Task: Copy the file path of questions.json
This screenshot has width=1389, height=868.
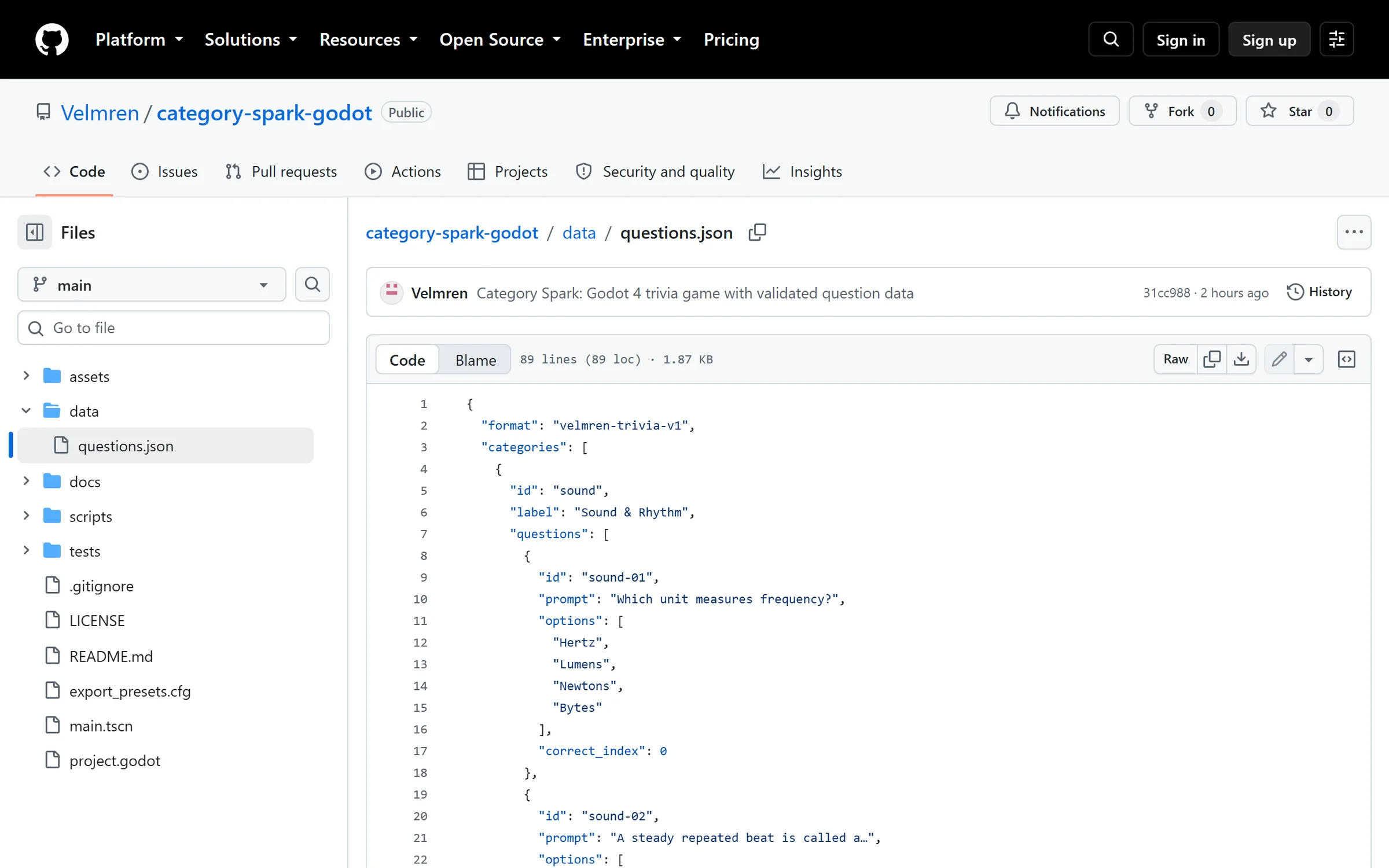Action: click(757, 233)
